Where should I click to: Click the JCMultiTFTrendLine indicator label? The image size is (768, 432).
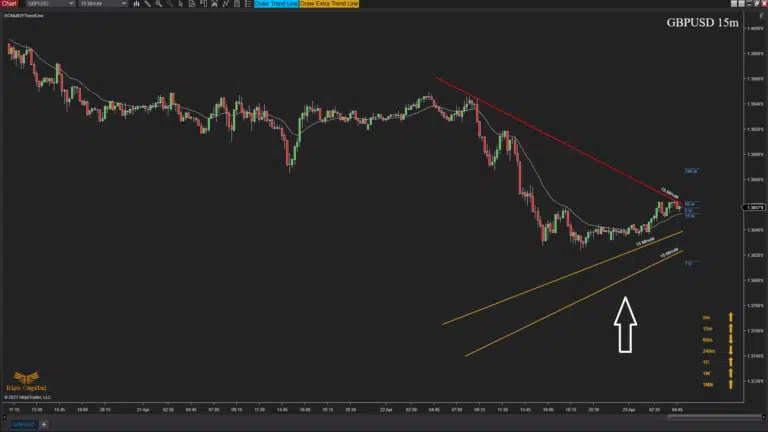point(24,16)
